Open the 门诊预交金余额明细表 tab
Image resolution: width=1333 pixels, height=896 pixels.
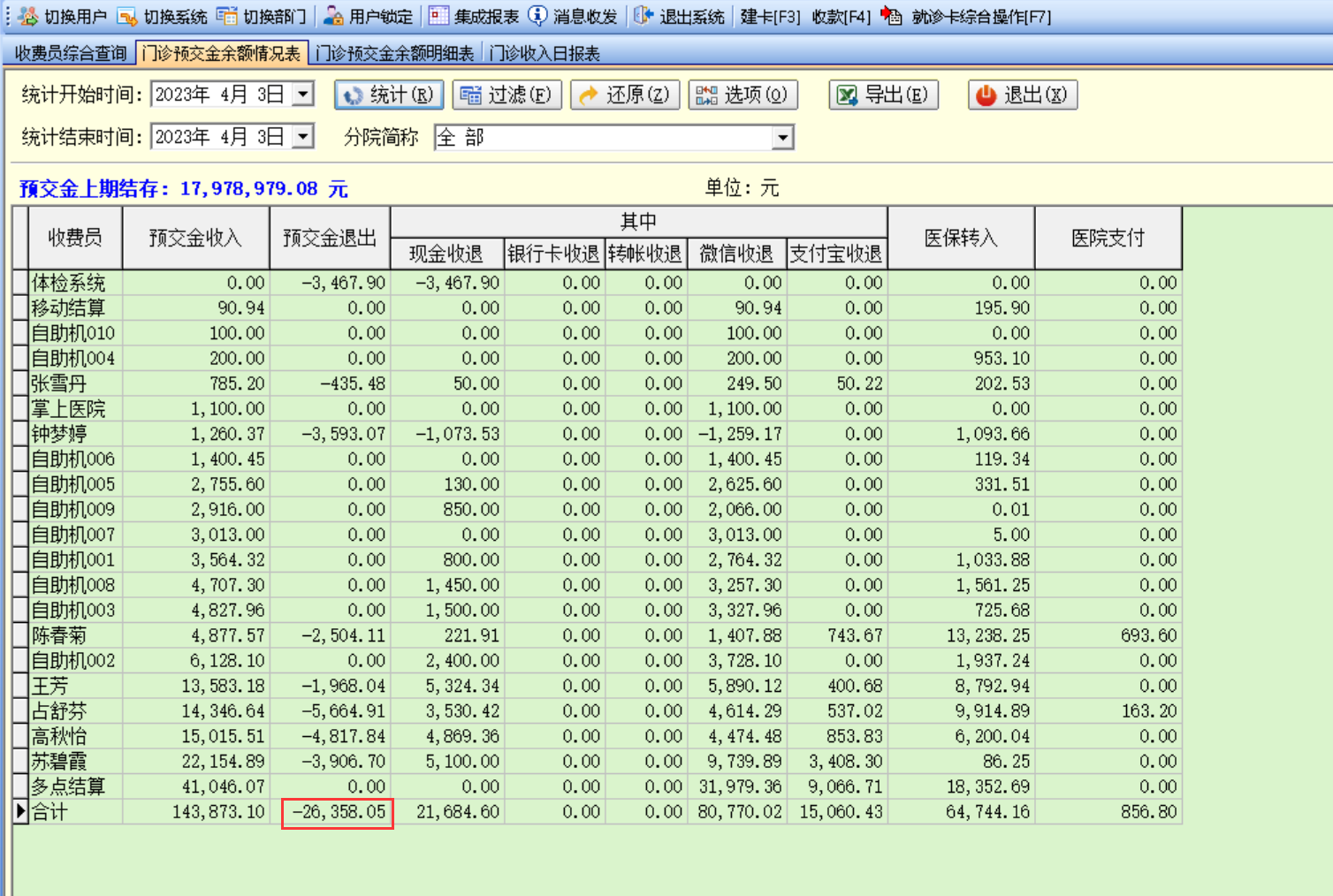pyautogui.click(x=395, y=54)
